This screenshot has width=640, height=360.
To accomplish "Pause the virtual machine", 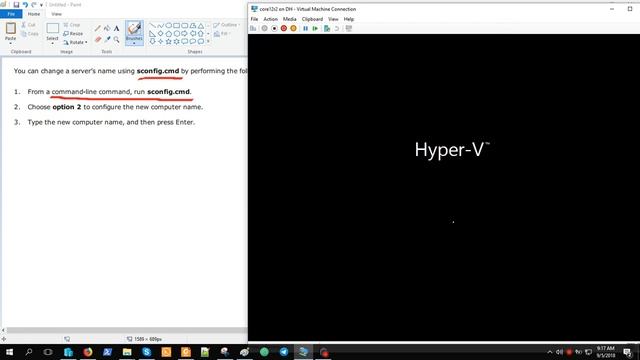I will (305, 29).
